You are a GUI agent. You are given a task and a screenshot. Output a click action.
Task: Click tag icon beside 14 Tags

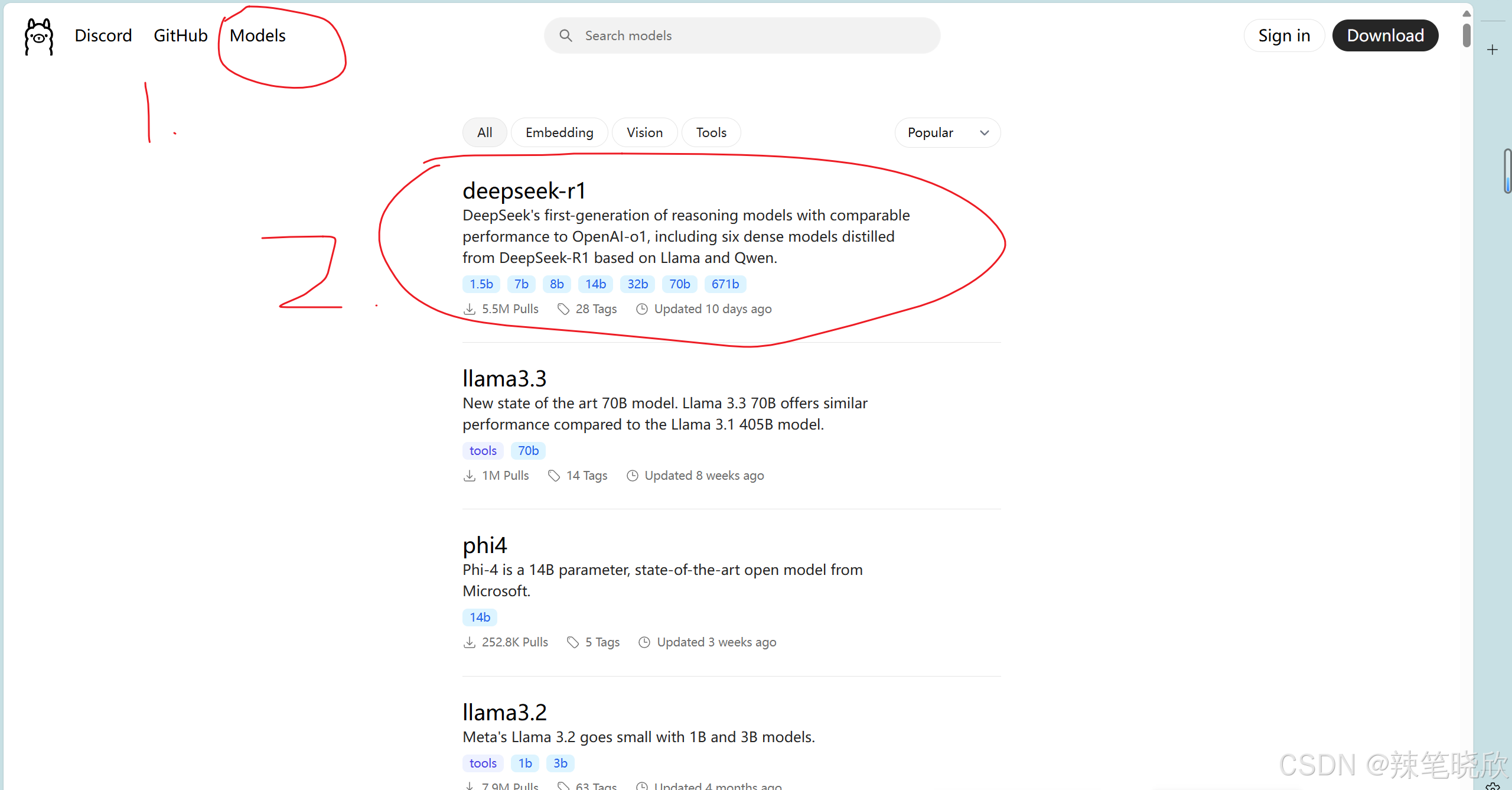click(554, 476)
